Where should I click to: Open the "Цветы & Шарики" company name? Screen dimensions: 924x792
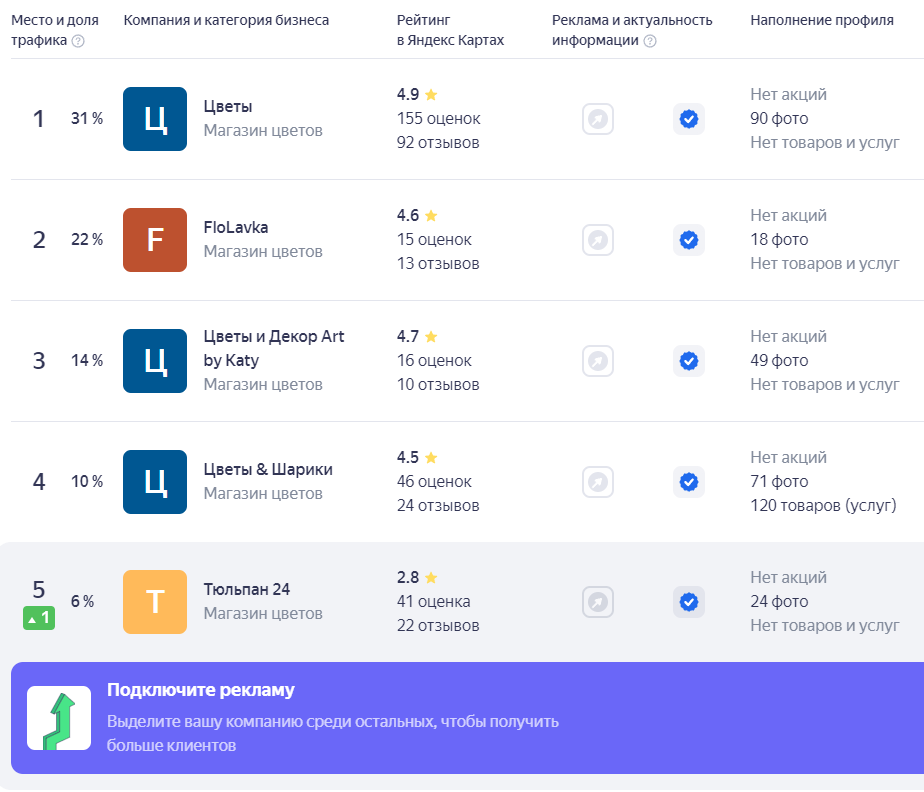268,470
